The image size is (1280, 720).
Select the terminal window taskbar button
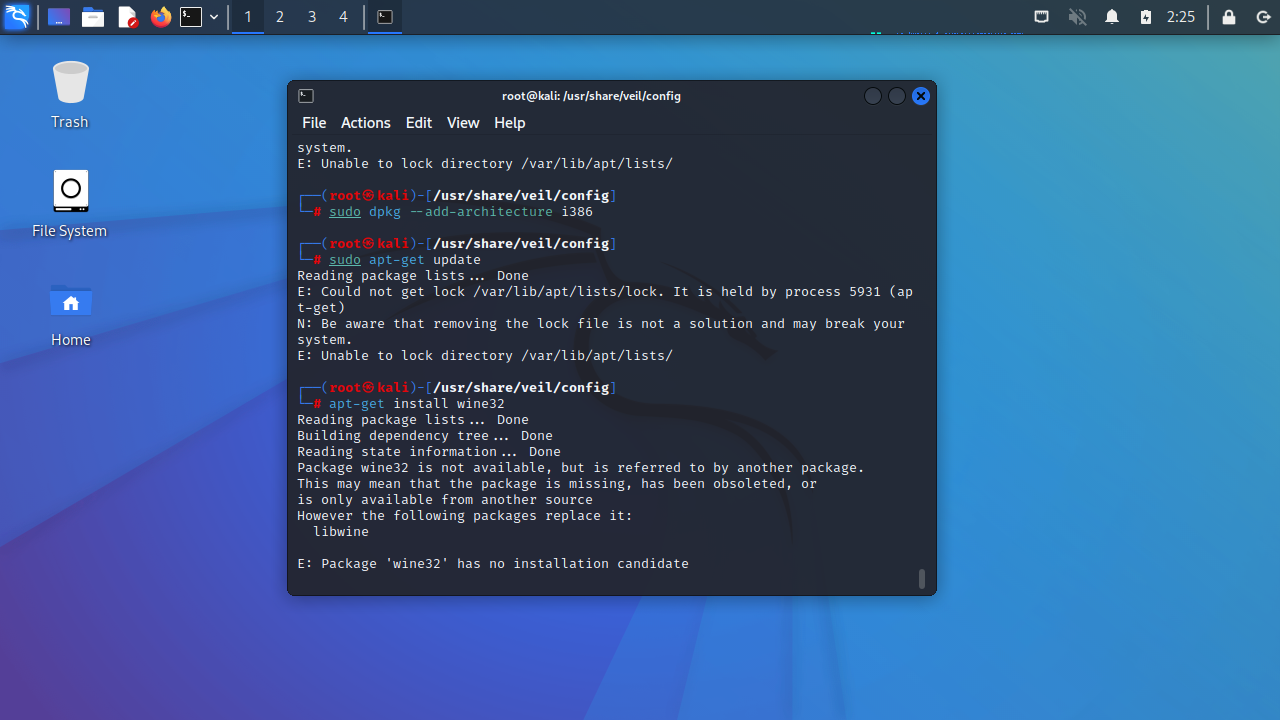tap(385, 17)
